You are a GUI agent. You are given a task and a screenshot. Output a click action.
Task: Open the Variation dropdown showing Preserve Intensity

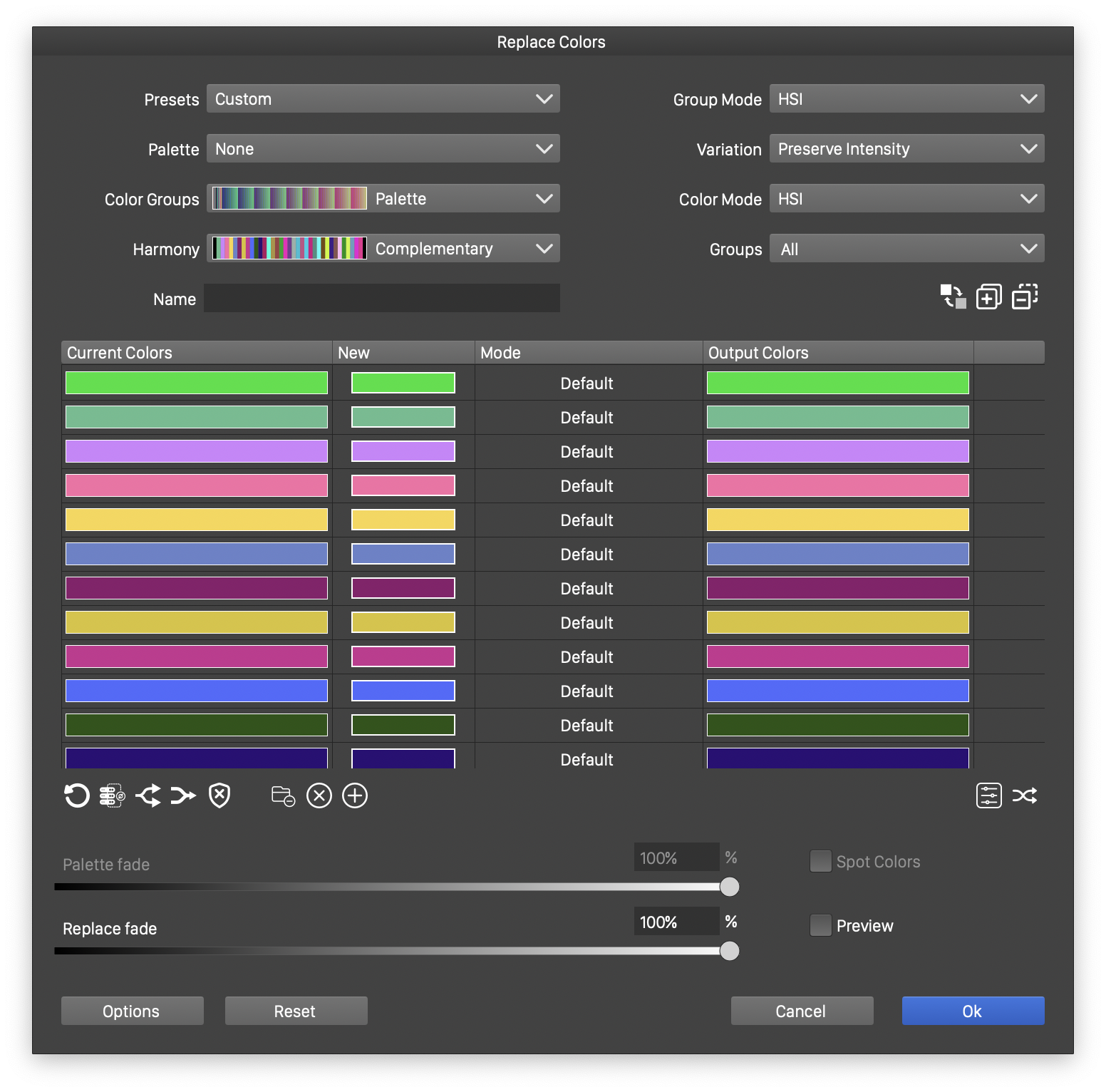tap(906, 149)
